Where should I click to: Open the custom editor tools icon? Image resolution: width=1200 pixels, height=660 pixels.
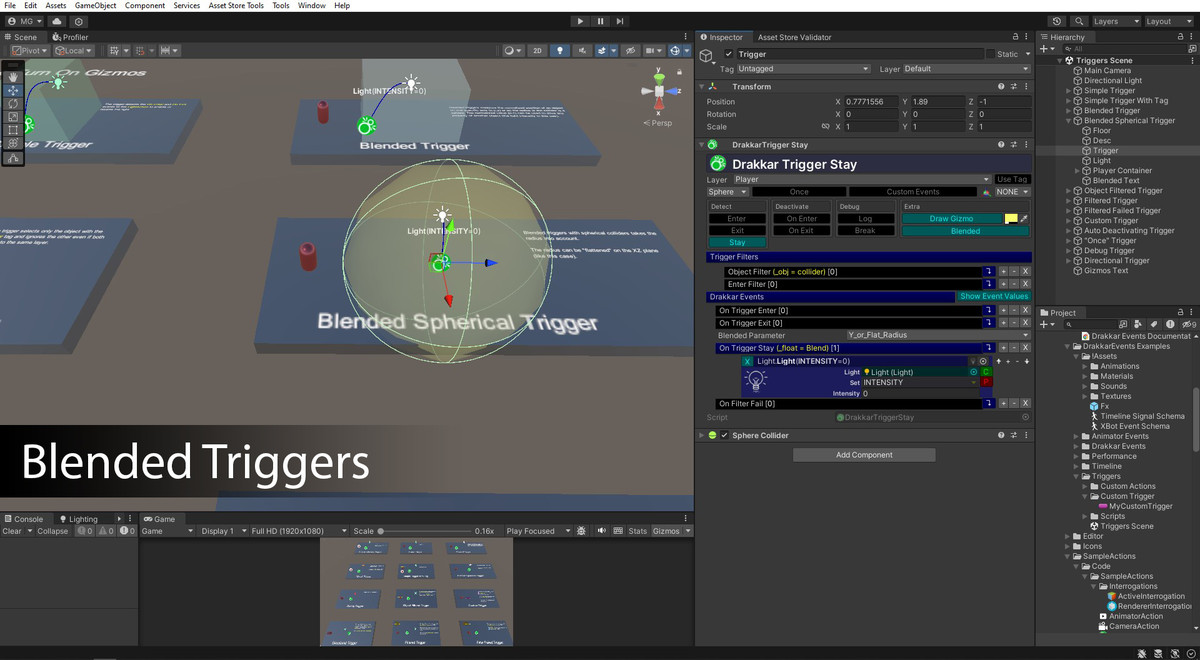pos(13,158)
